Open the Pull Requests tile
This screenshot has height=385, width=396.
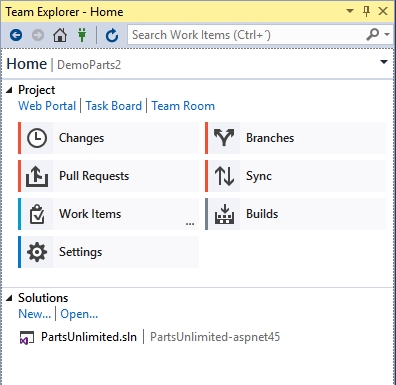point(109,176)
